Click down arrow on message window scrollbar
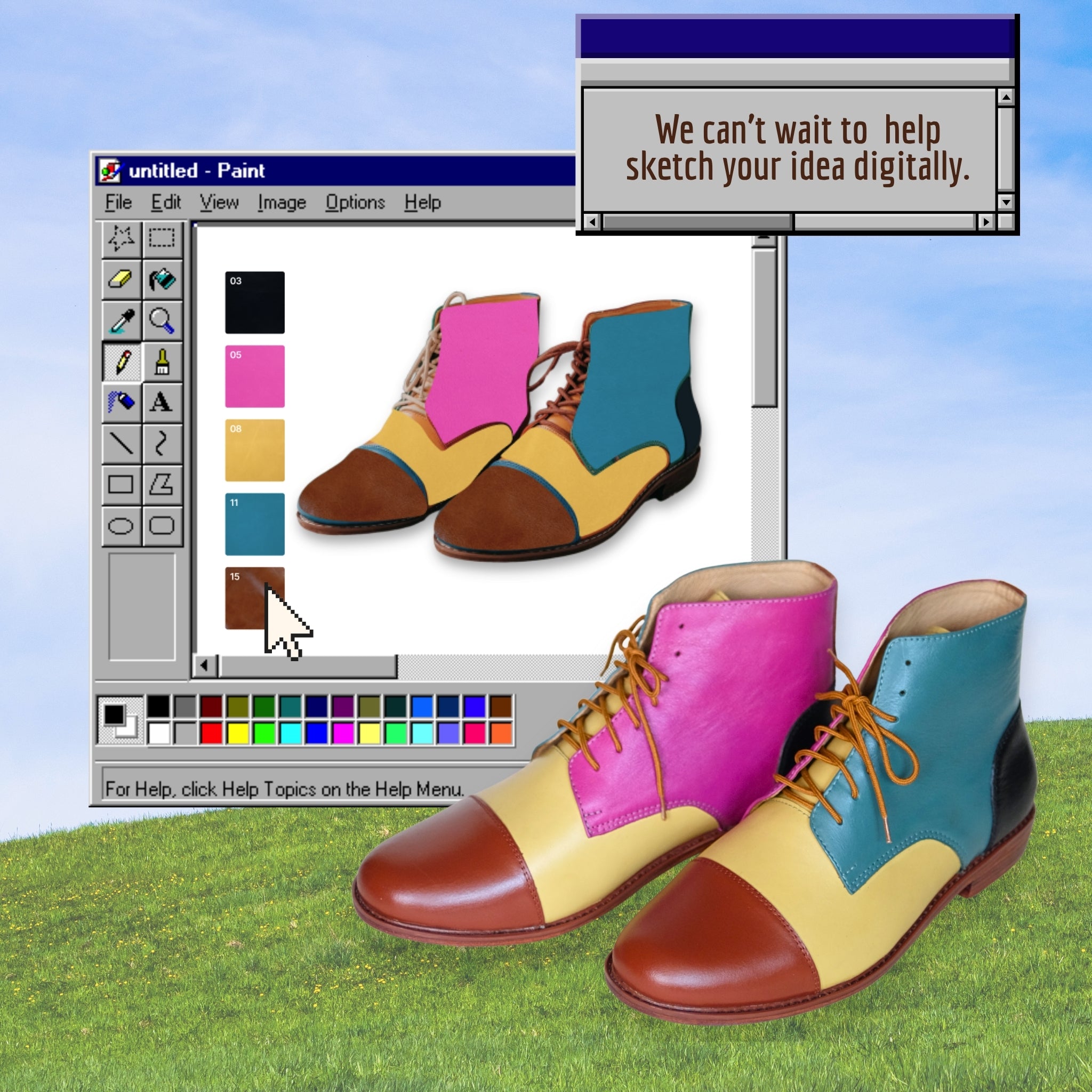Image resolution: width=1092 pixels, height=1092 pixels. [1006, 202]
